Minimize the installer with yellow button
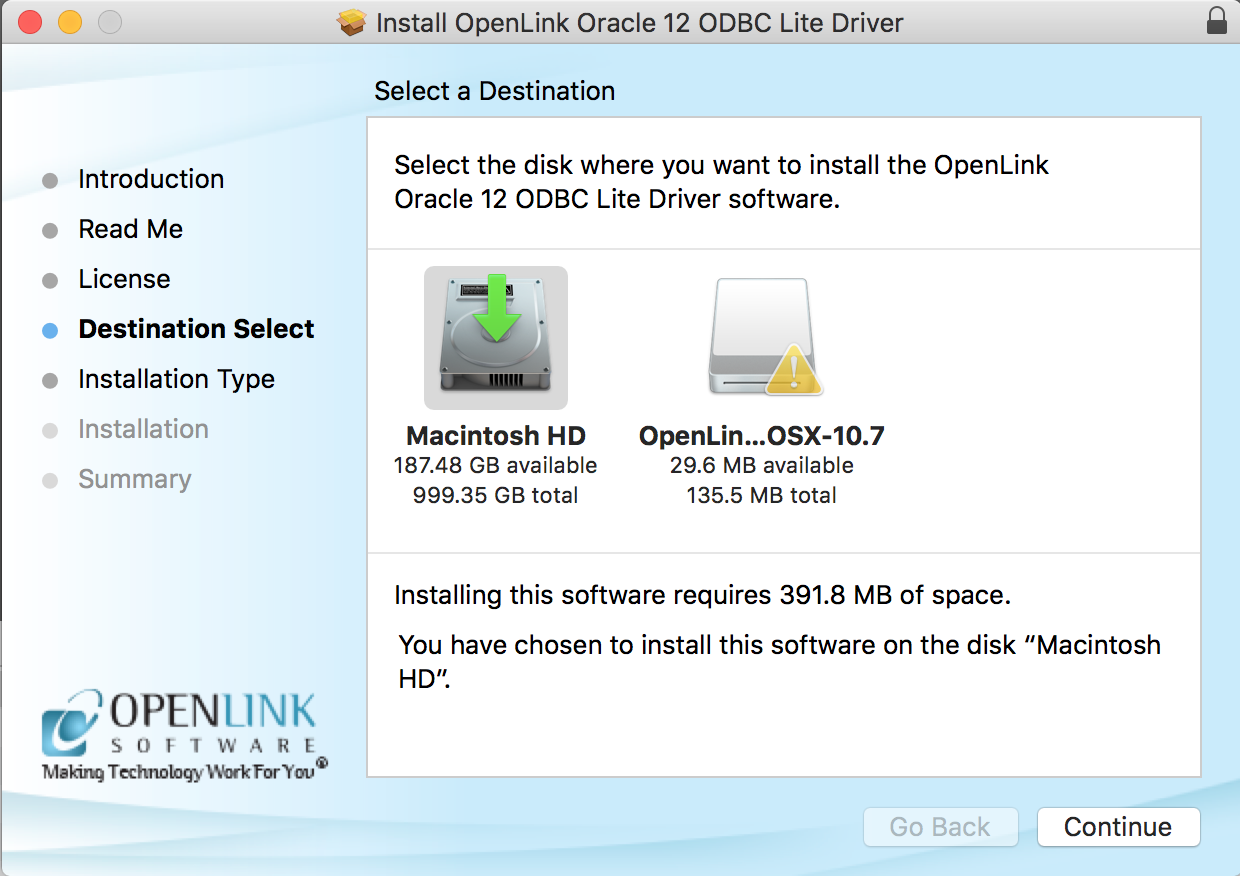Screen dimensions: 1240x876 click(69, 22)
